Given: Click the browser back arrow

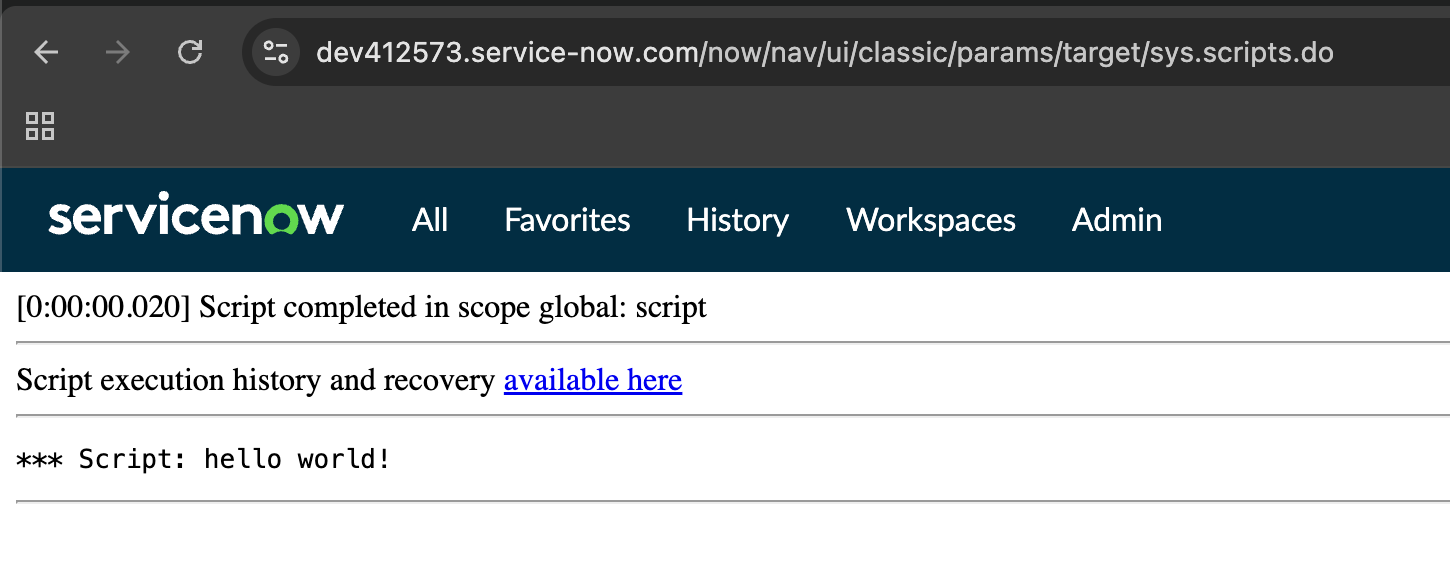Looking at the screenshot, I should point(47,52).
